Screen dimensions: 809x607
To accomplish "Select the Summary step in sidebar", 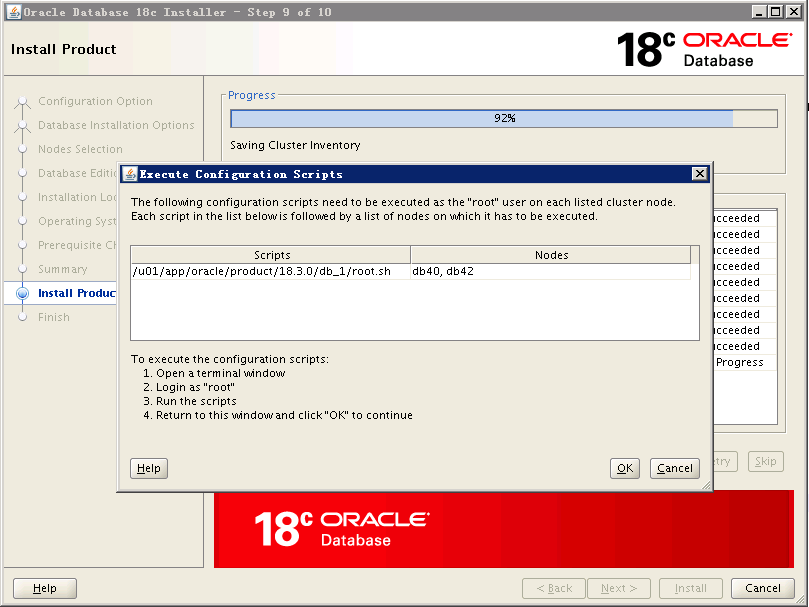I will point(62,269).
